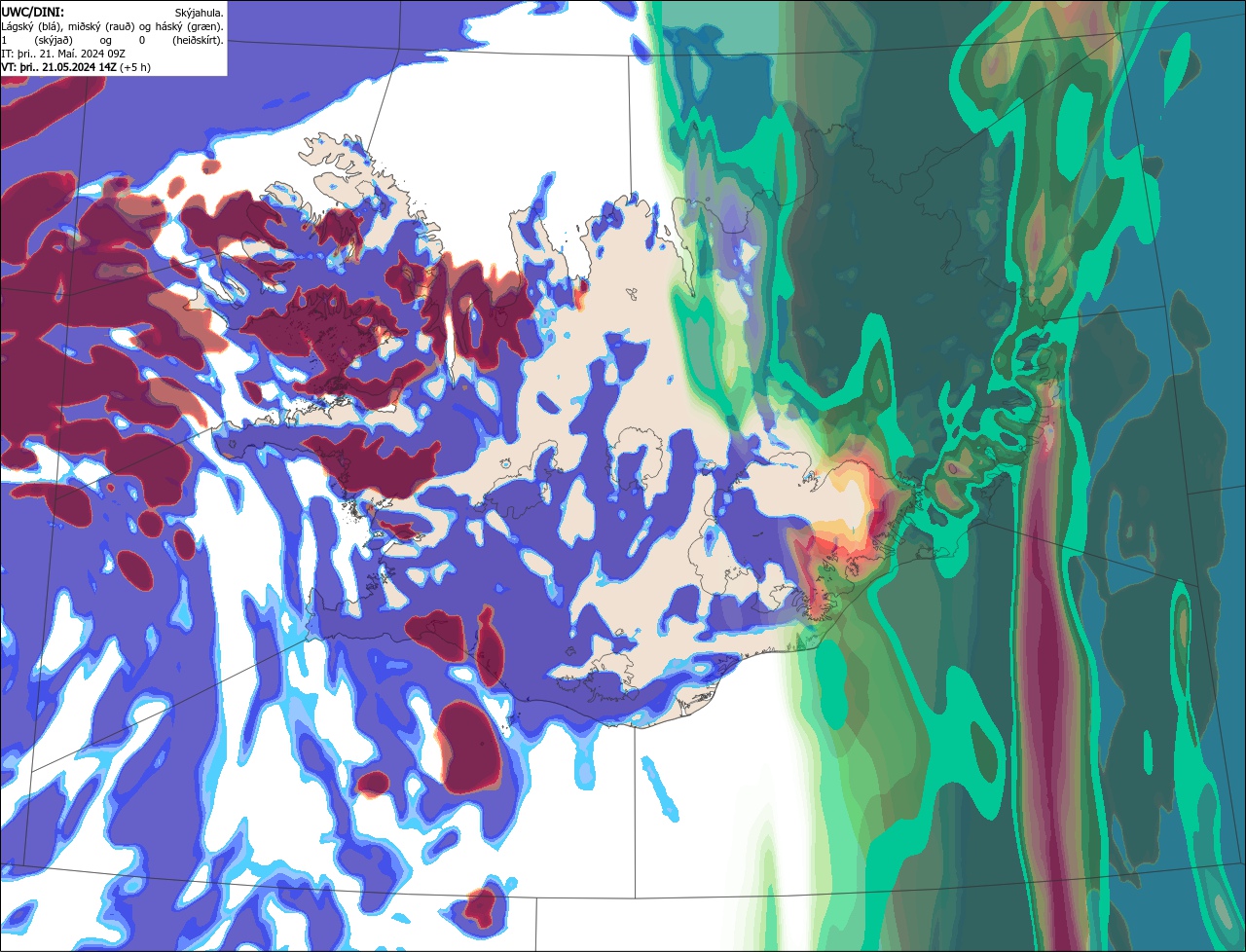Click the 'VT: þri.. 21.05.2024 14Z' valid time
This screenshot has height=952, width=1246.
click(x=58, y=67)
